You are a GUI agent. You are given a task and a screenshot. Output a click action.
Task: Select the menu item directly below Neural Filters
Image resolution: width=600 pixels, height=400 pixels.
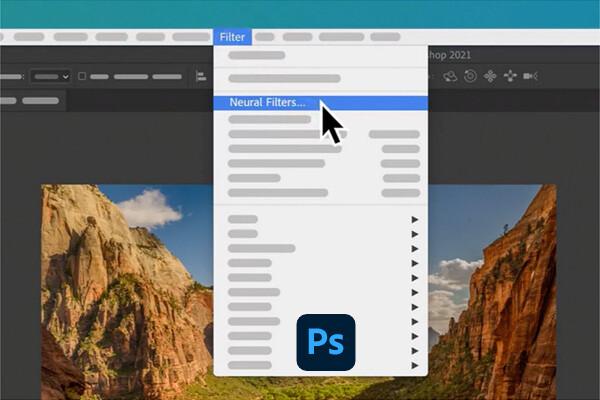tap(270, 119)
